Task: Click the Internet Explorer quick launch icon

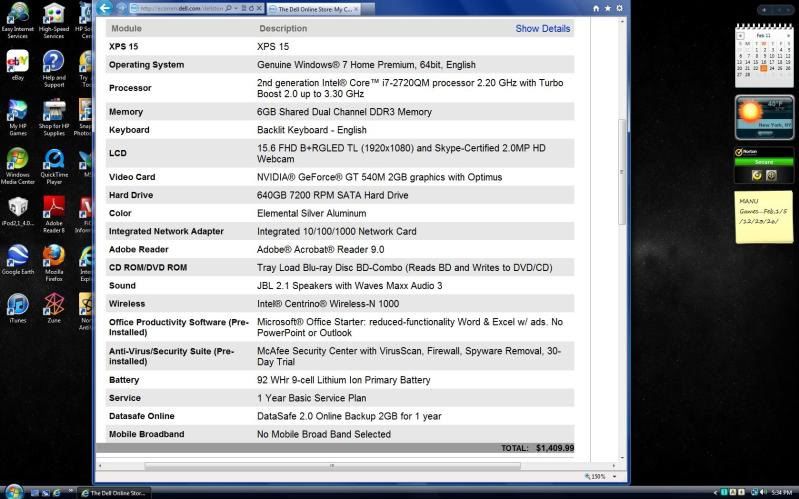Action: coord(57,492)
